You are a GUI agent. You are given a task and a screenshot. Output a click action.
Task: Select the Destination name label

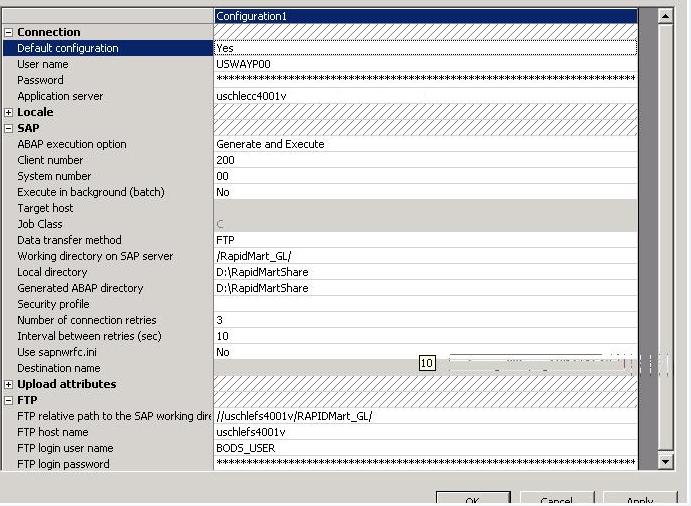click(59, 368)
